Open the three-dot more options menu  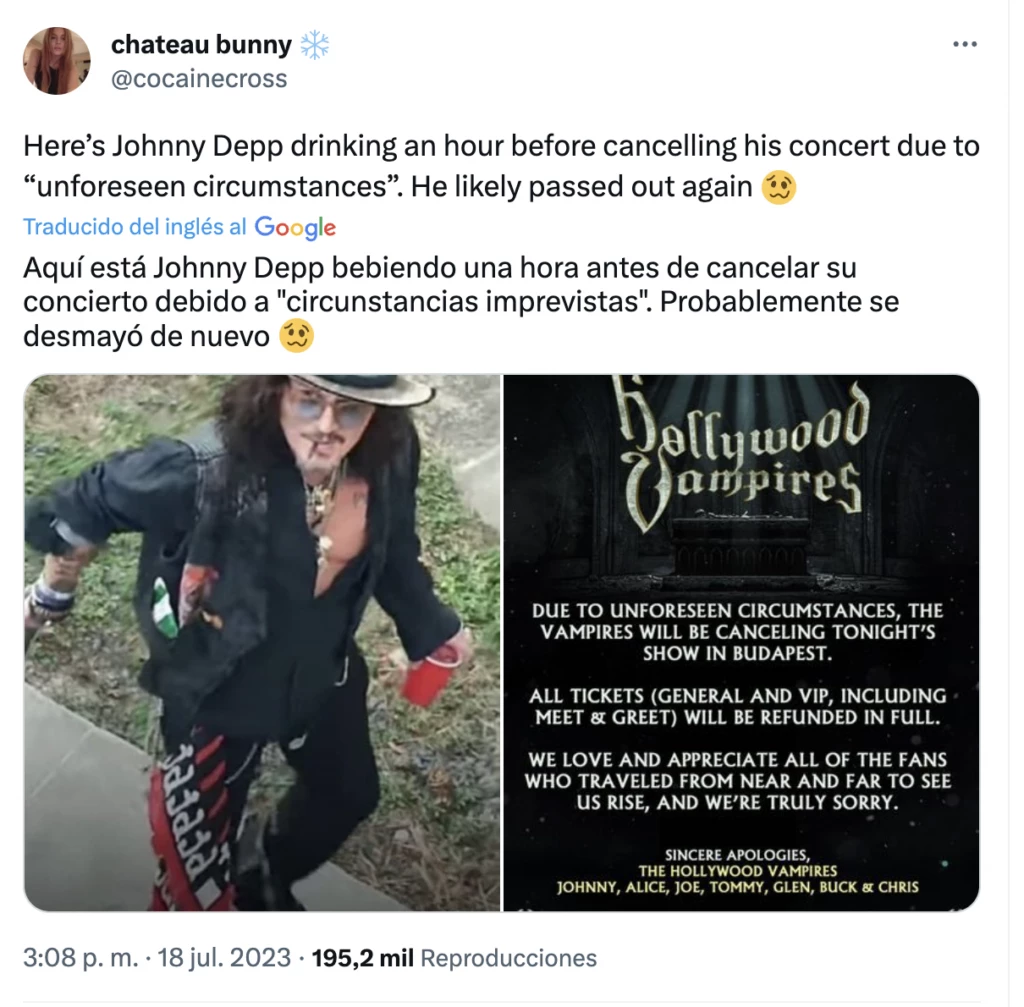click(x=965, y=44)
